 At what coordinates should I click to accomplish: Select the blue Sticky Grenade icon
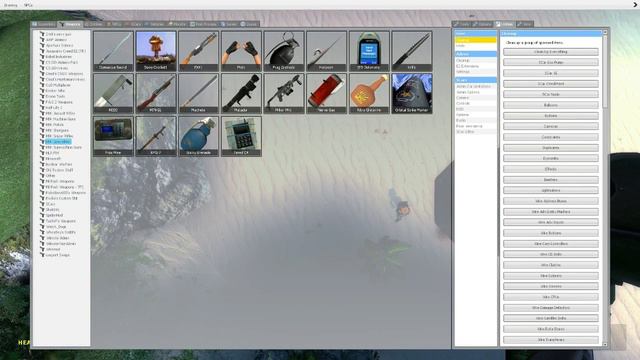click(198, 136)
